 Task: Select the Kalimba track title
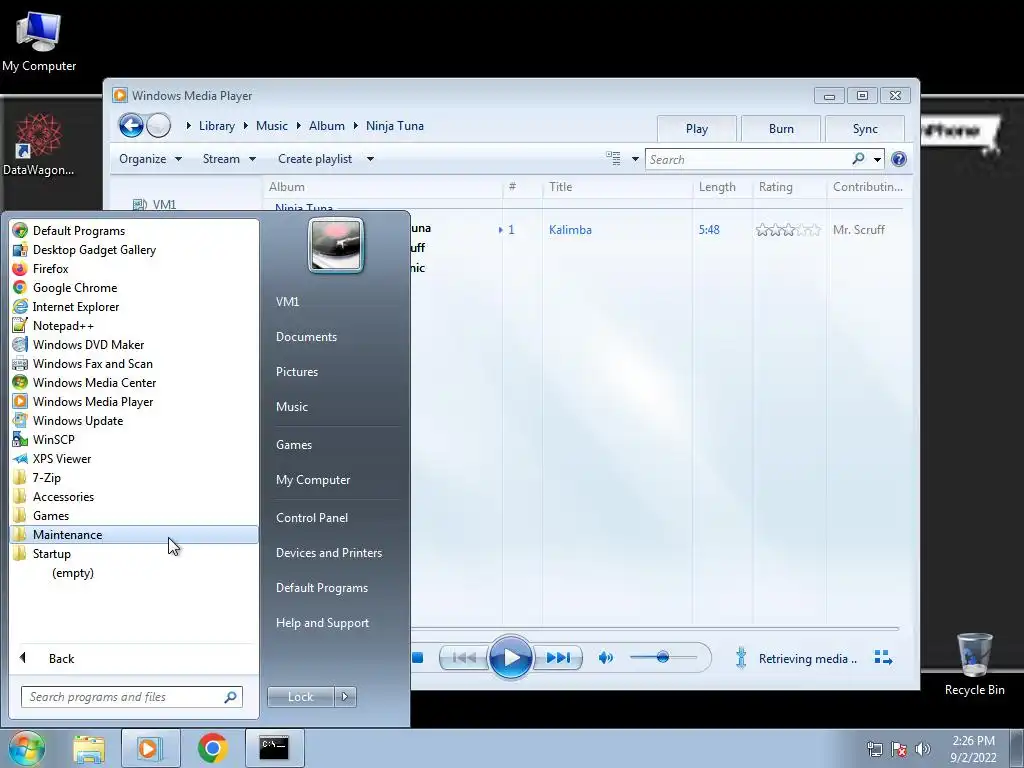tap(570, 230)
